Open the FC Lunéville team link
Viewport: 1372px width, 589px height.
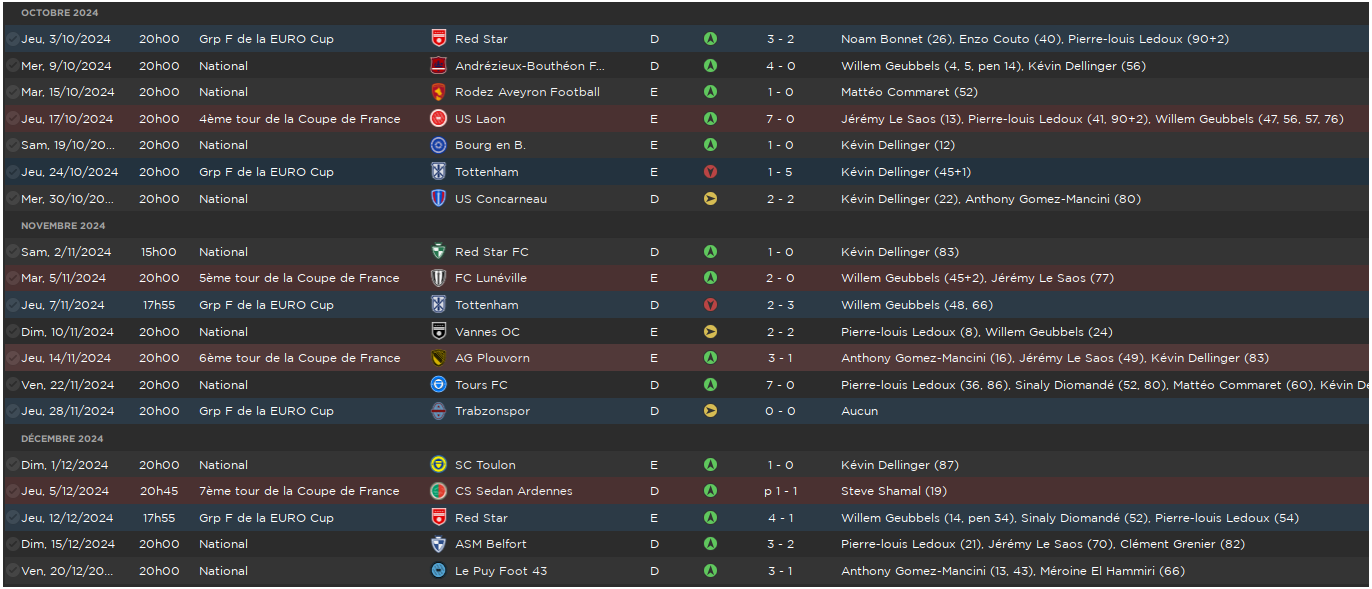pos(491,278)
